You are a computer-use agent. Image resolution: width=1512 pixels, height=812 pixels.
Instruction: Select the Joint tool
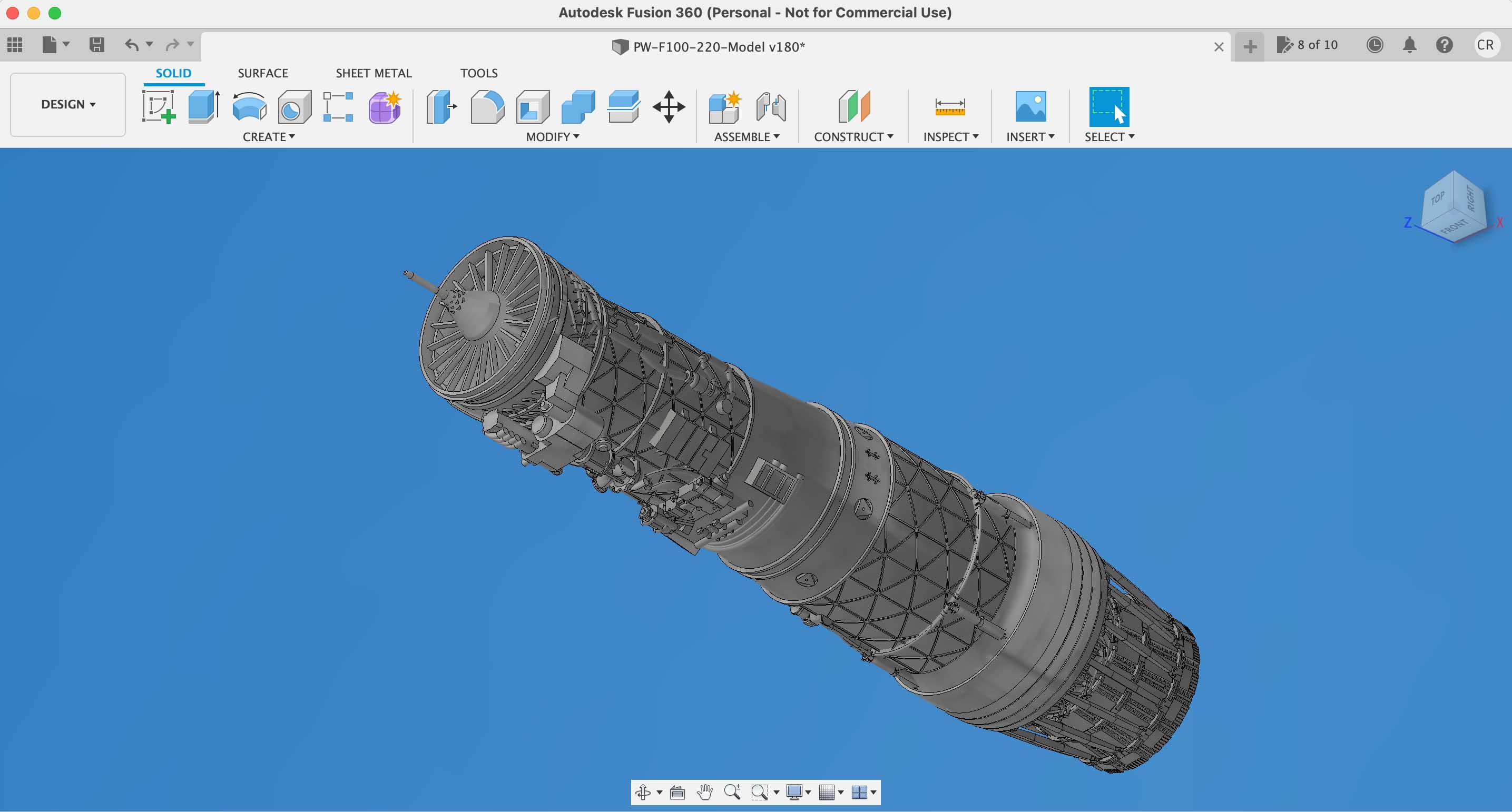[x=771, y=106]
